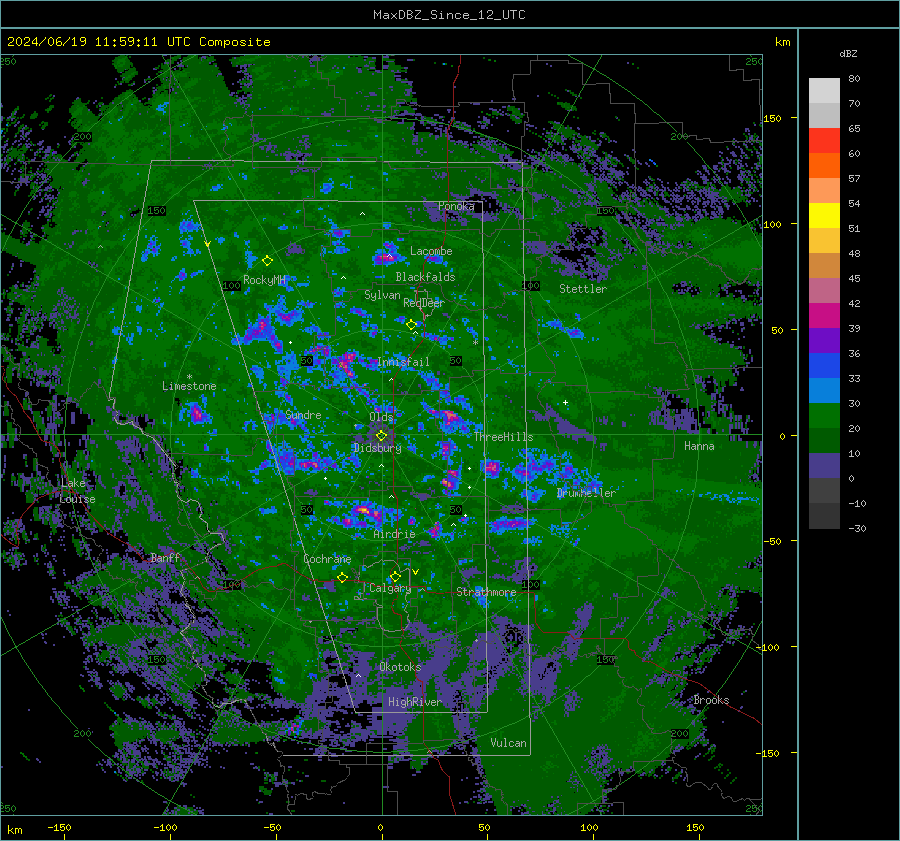
Task: Click the Innisfail label
Action: tap(403, 362)
